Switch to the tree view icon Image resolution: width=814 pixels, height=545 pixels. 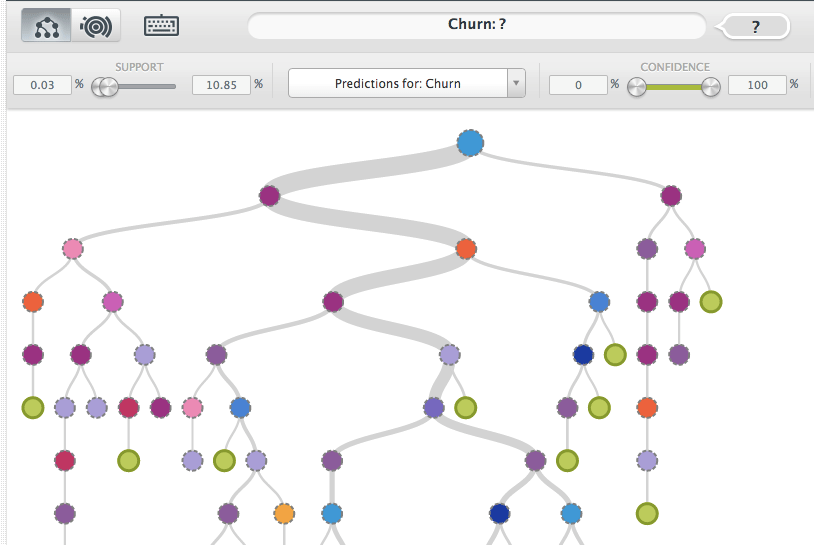point(46,25)
